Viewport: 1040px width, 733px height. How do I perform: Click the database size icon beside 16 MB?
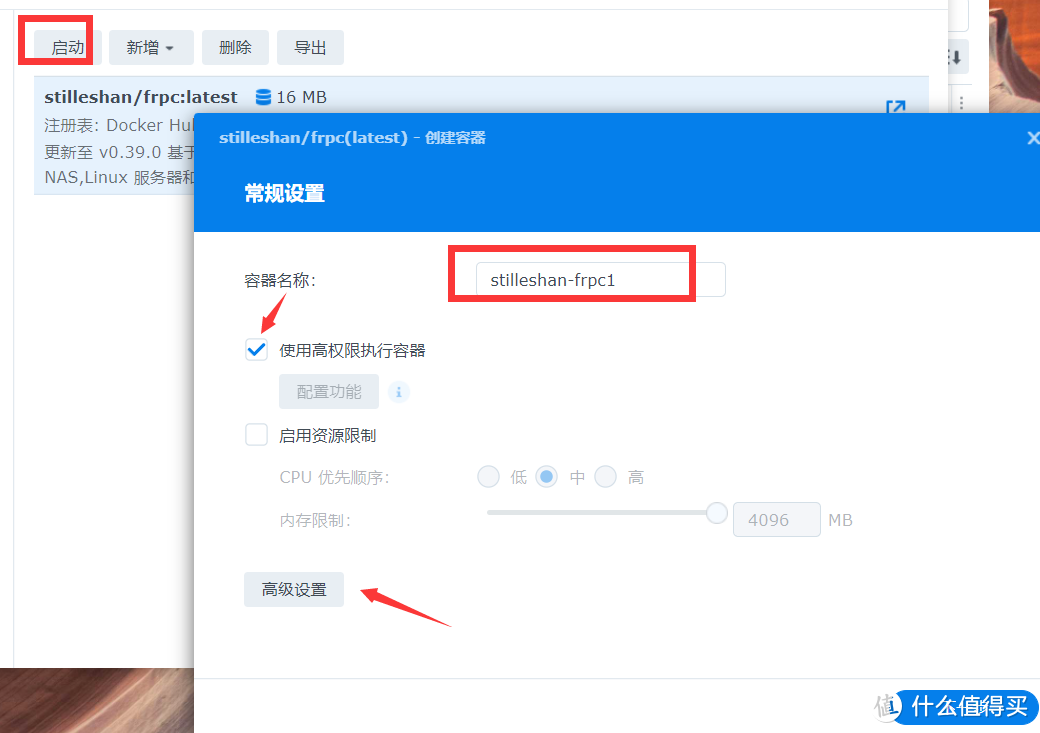click(x=264, y=97)
